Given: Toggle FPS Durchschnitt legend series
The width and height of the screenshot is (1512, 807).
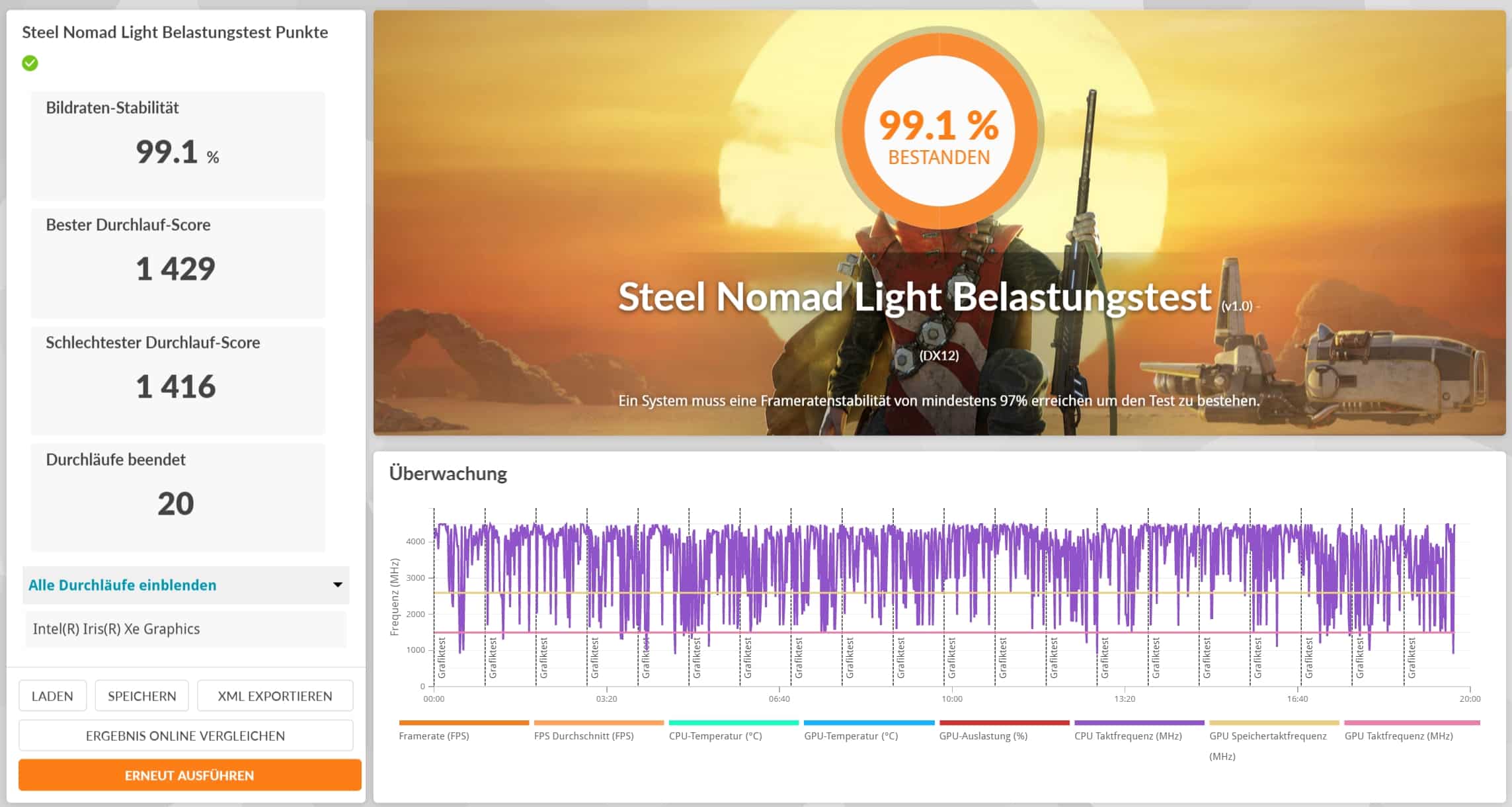Looking at the screenshot, I should click(584, 736).
